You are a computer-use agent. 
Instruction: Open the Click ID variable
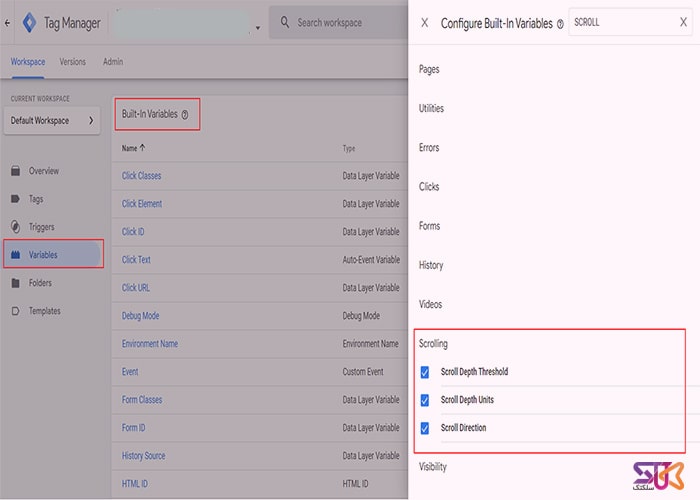click(133, 232)
